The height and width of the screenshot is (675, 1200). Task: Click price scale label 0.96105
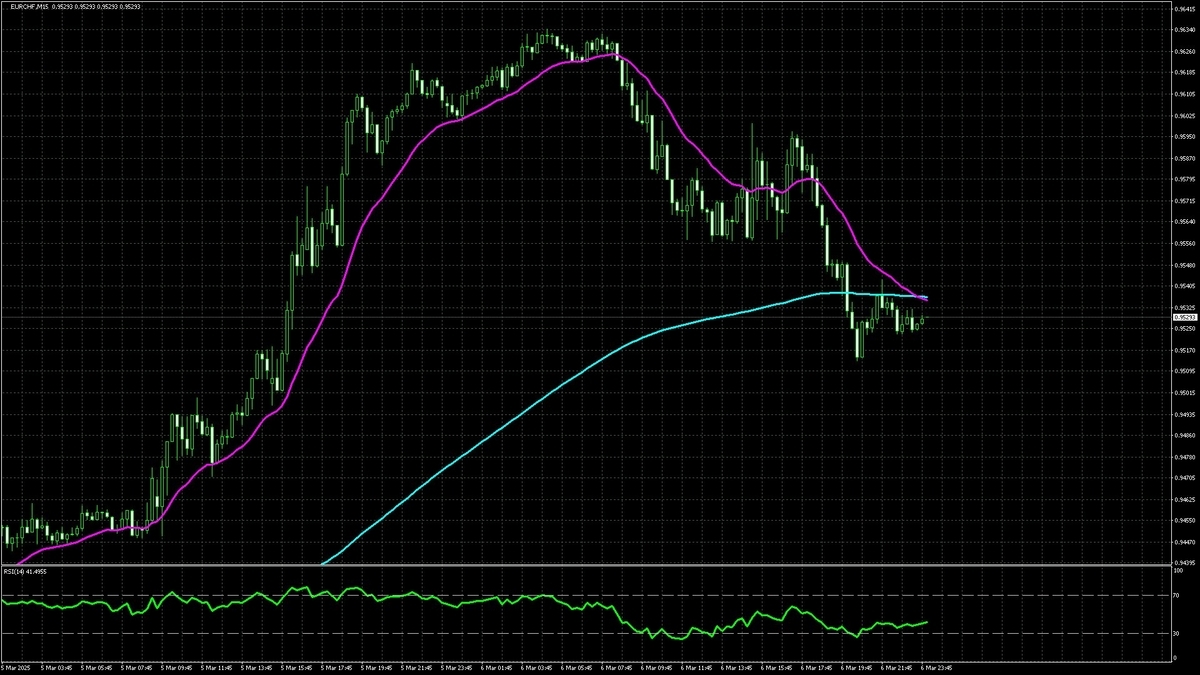[1185, 95]
